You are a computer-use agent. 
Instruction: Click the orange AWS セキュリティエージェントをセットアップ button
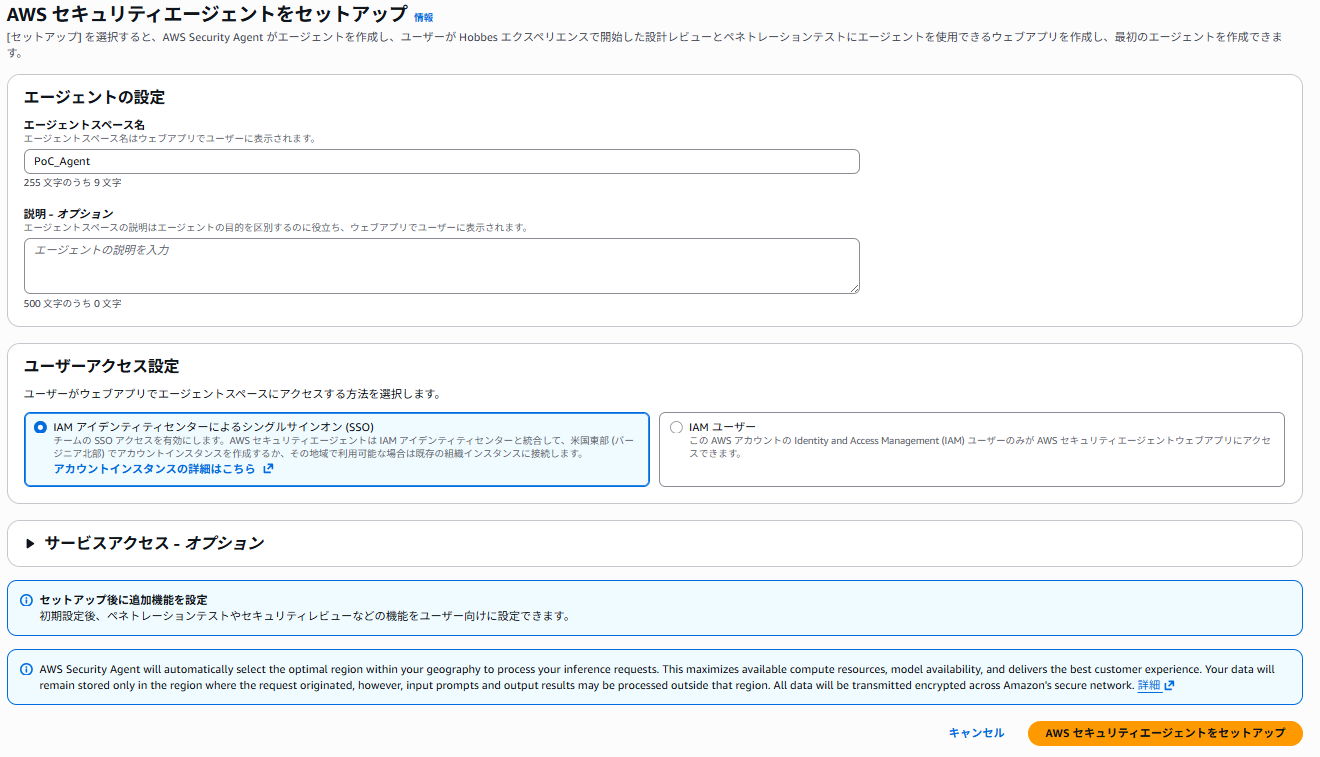pos(1164,733)
